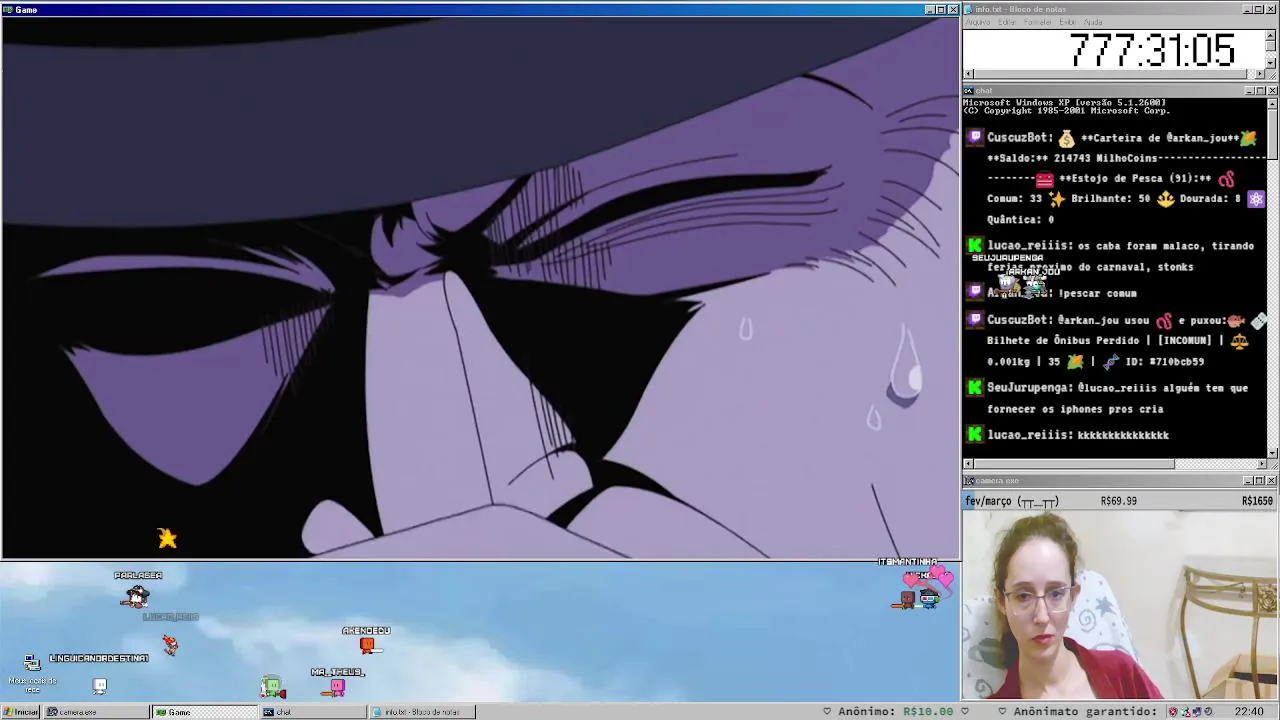Click the green K badge beside SeuJurupenga
The width and height of the screenshot is (1280, 720).
click(975, 387)
